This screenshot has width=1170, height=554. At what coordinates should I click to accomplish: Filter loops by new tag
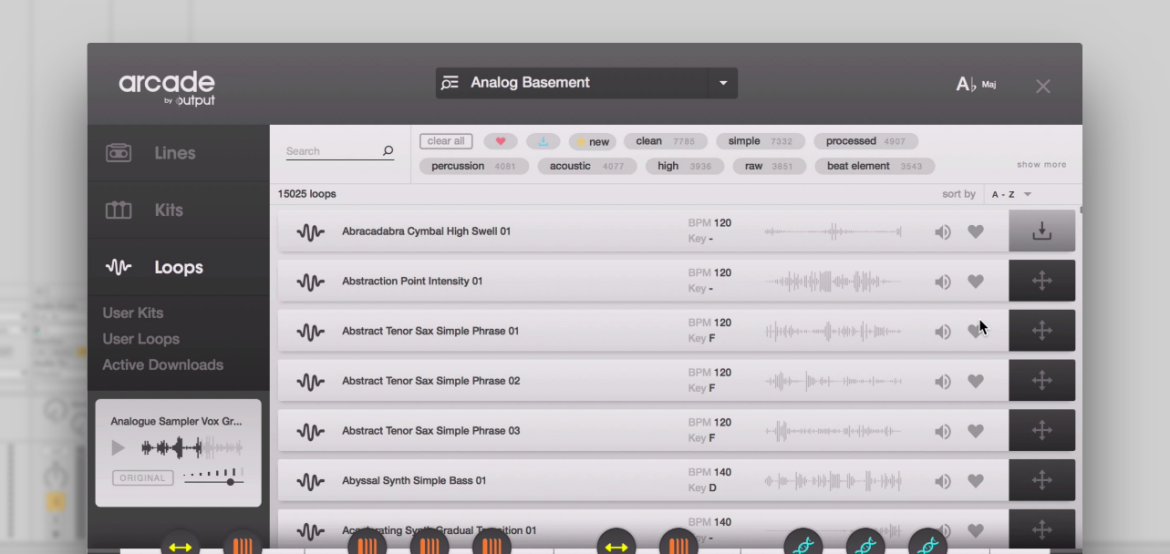(592, 141)
